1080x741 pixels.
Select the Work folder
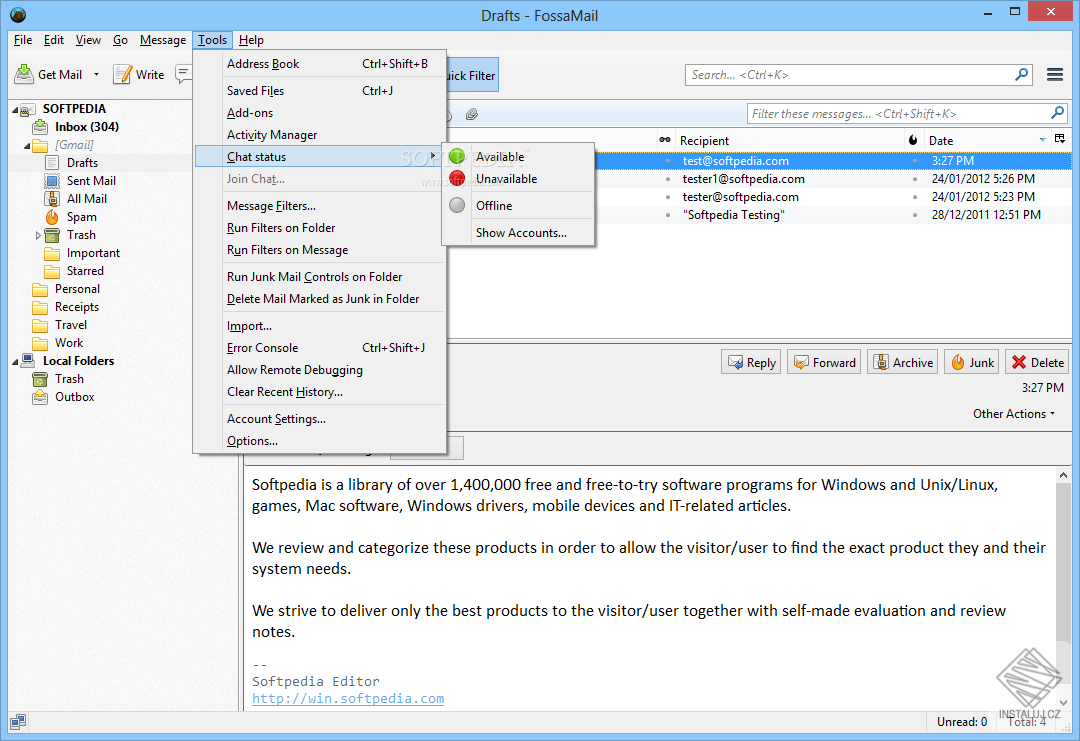click(x=69, y=342)
